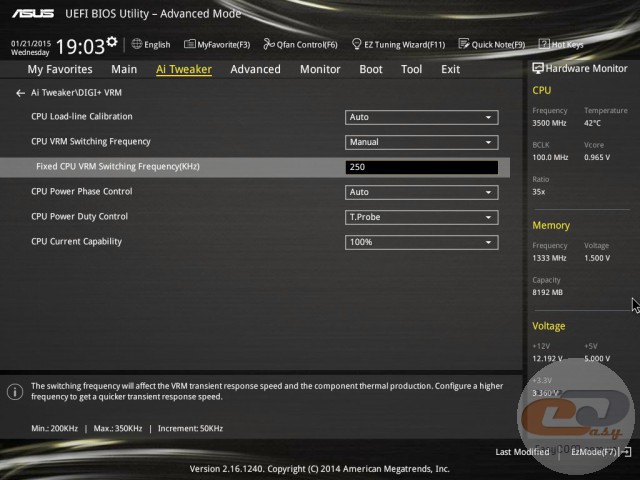Click Increment: 50KHz text

pyautogui.click(x=190, y=429)
